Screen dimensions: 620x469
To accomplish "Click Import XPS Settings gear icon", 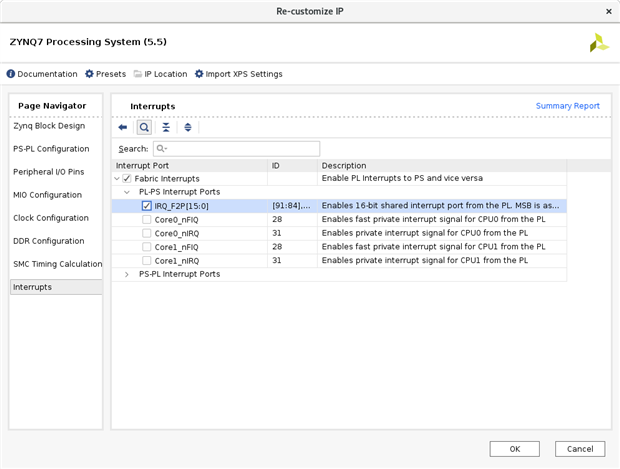I will [x=199, y=74].
